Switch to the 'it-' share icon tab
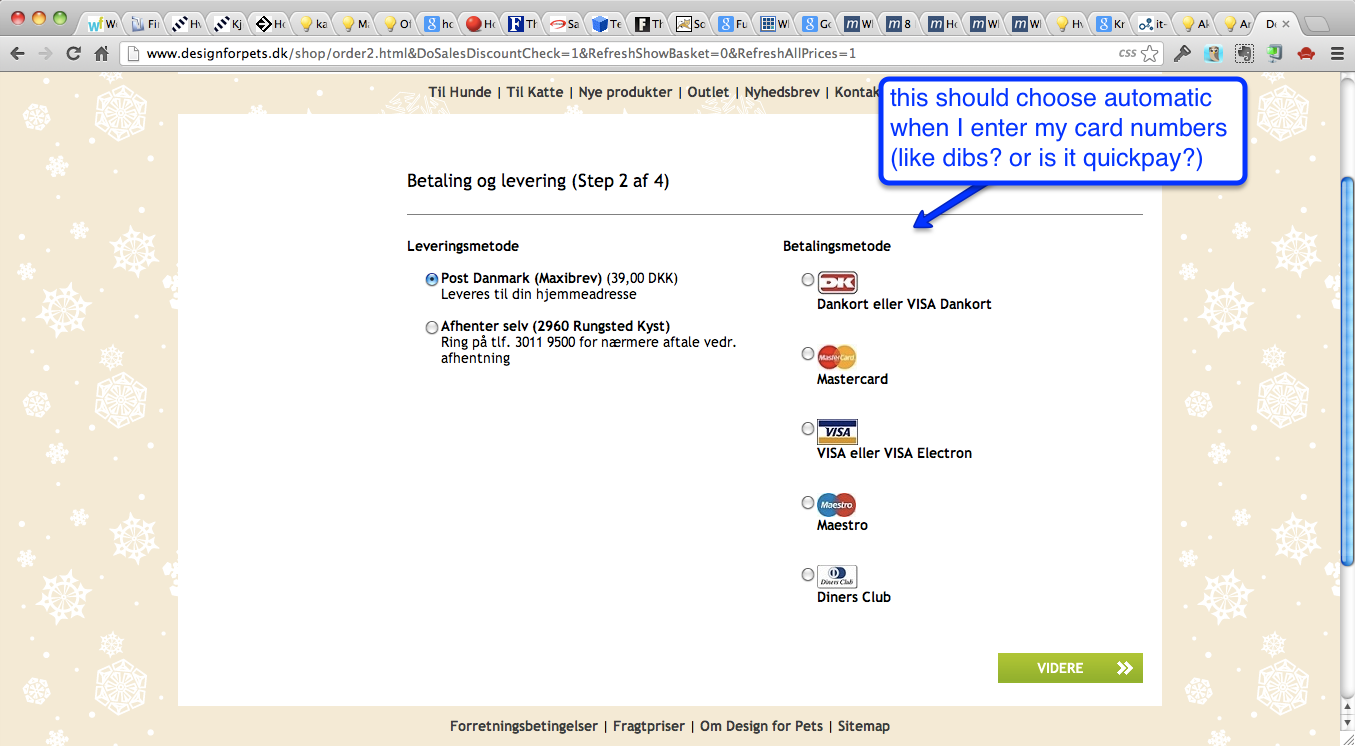The height and width of the screenshot is (746, 1355). (1152, 24)
